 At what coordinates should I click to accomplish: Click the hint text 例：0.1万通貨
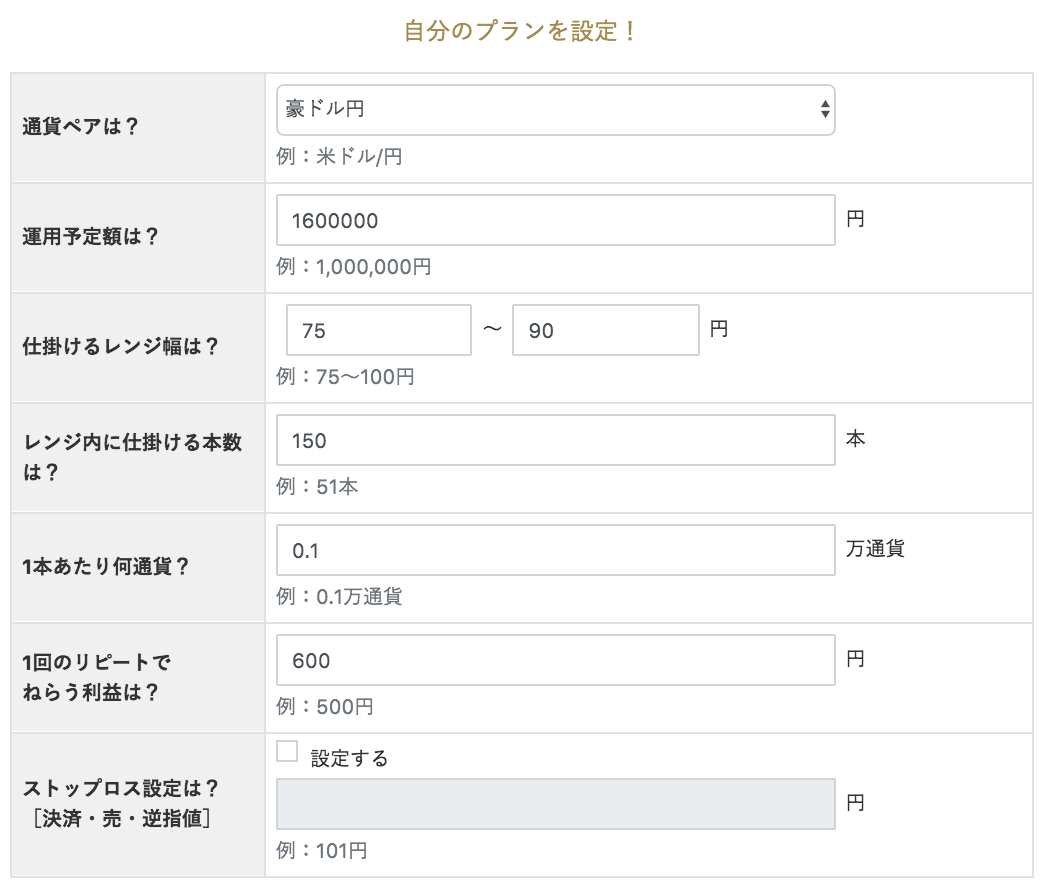pos(339,597)
